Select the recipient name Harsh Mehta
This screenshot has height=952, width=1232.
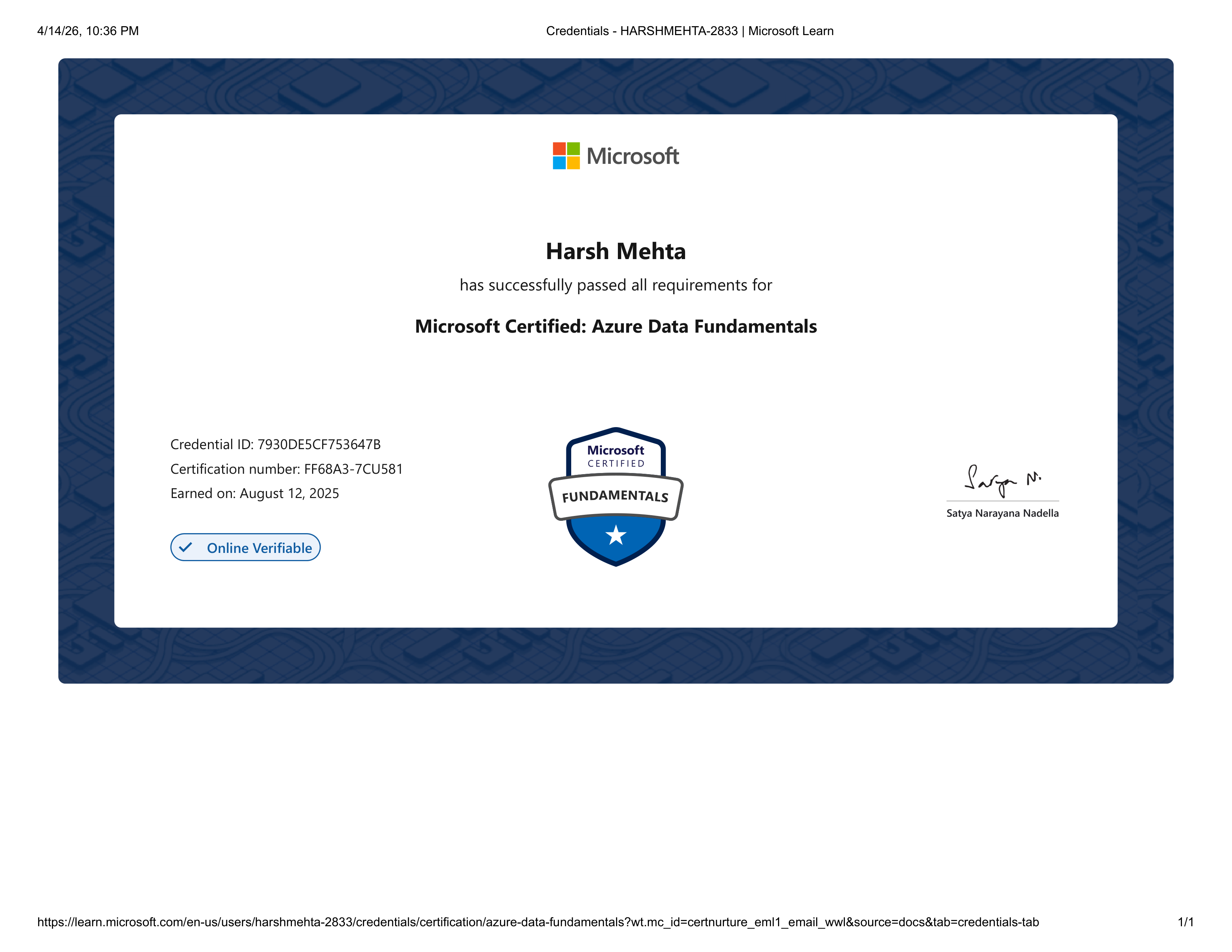(x=616, y=252)
